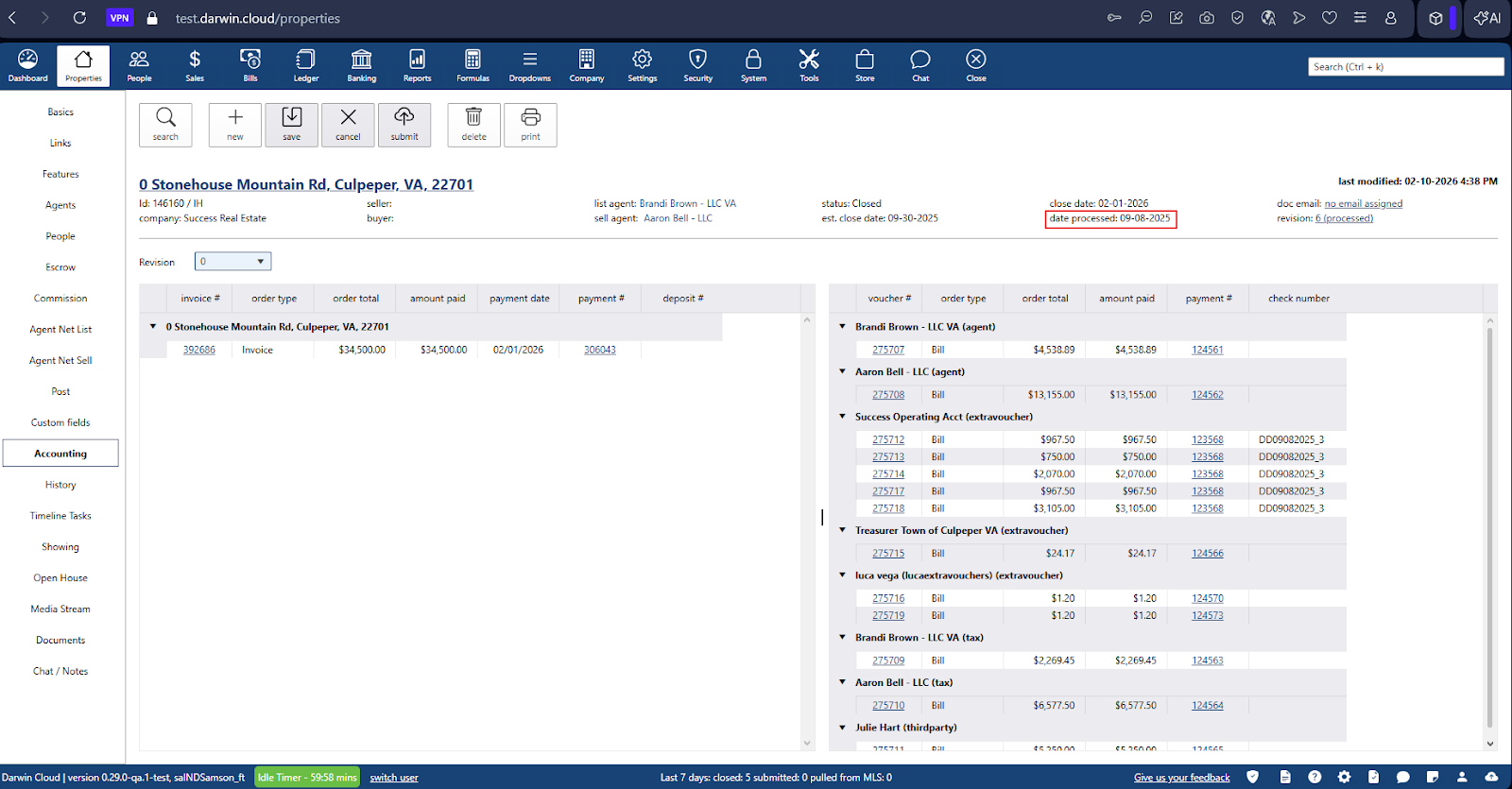The image size is (1512, 789).
Task: Collapse the 0 Stonehouse Mountain Rd invoice group
Action: coord(153,327)
